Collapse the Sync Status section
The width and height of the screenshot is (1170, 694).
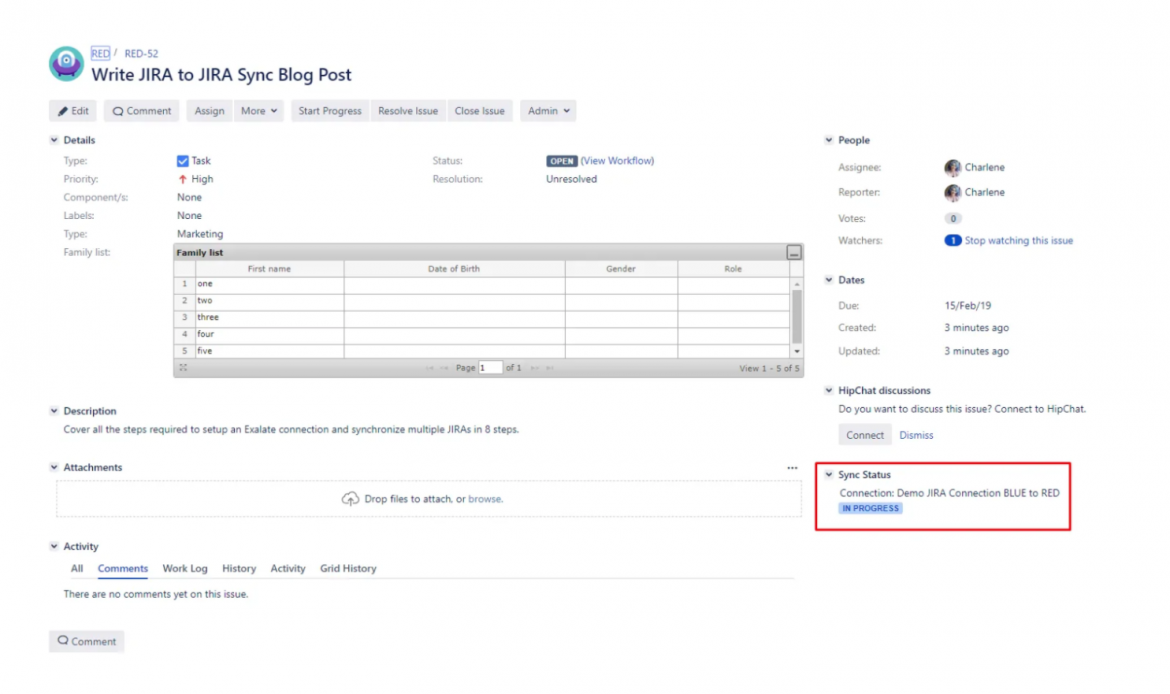[x=828, y=475]
